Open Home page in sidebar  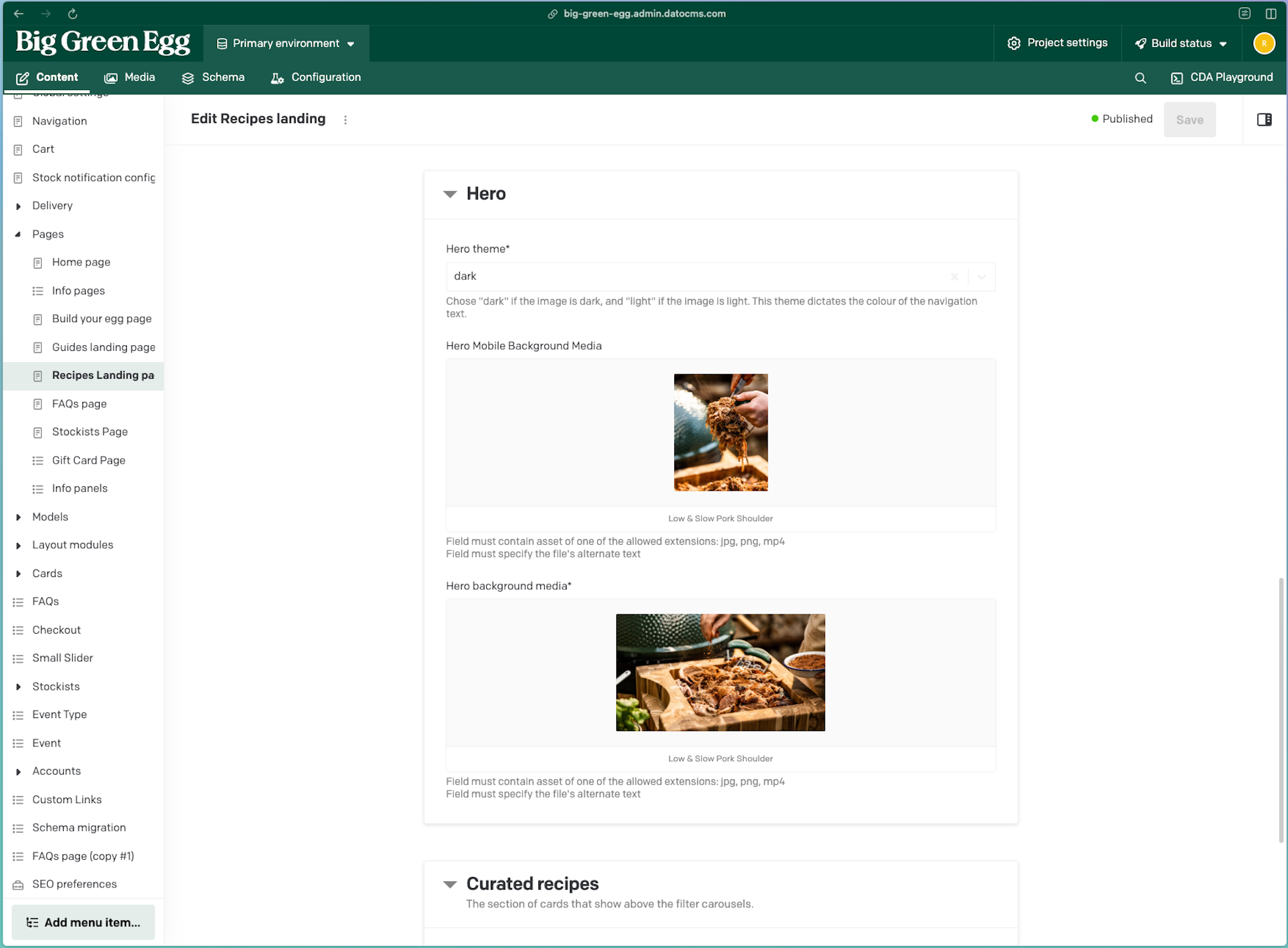click(82, 263)
